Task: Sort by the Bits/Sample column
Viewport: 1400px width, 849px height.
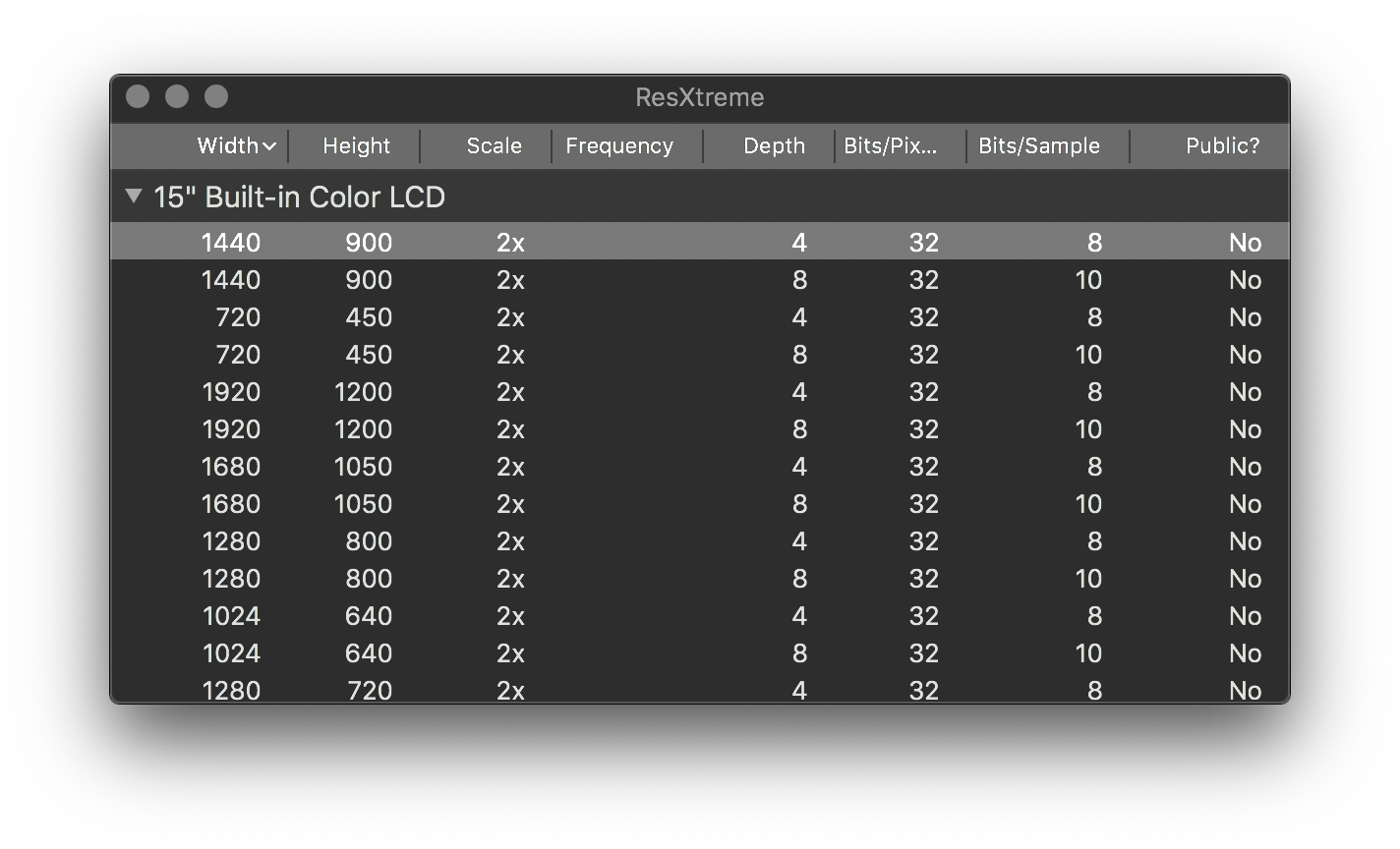Action: [1038, 146]
